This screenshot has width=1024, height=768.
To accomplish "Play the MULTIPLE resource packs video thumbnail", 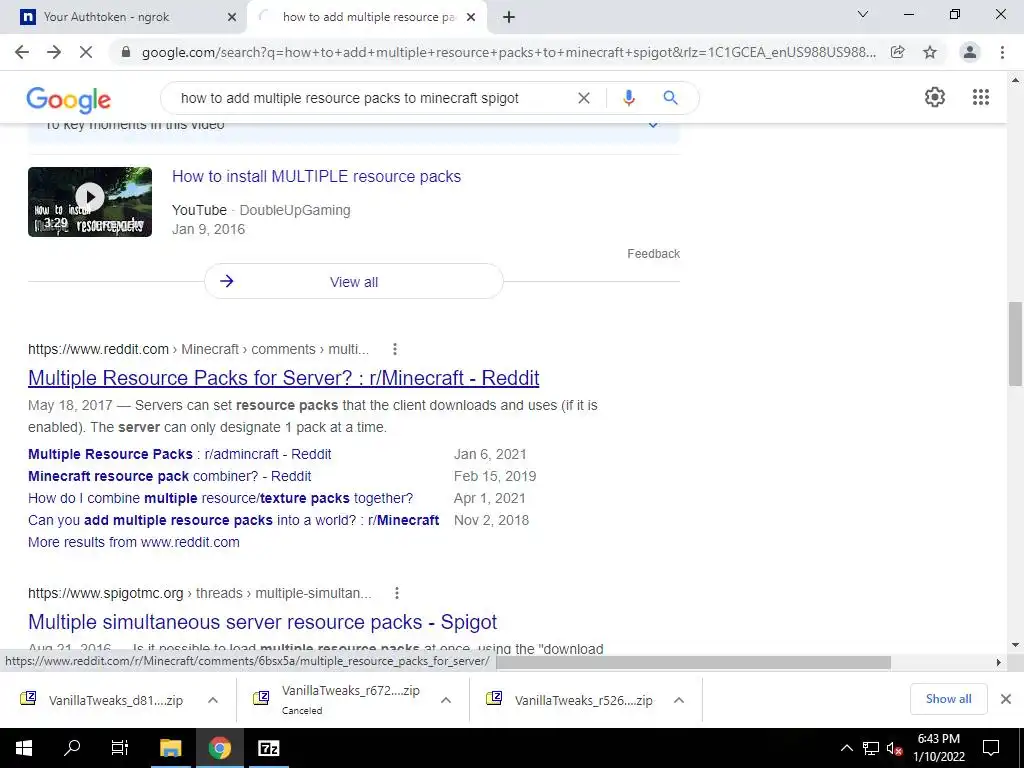I will point(90,202).
